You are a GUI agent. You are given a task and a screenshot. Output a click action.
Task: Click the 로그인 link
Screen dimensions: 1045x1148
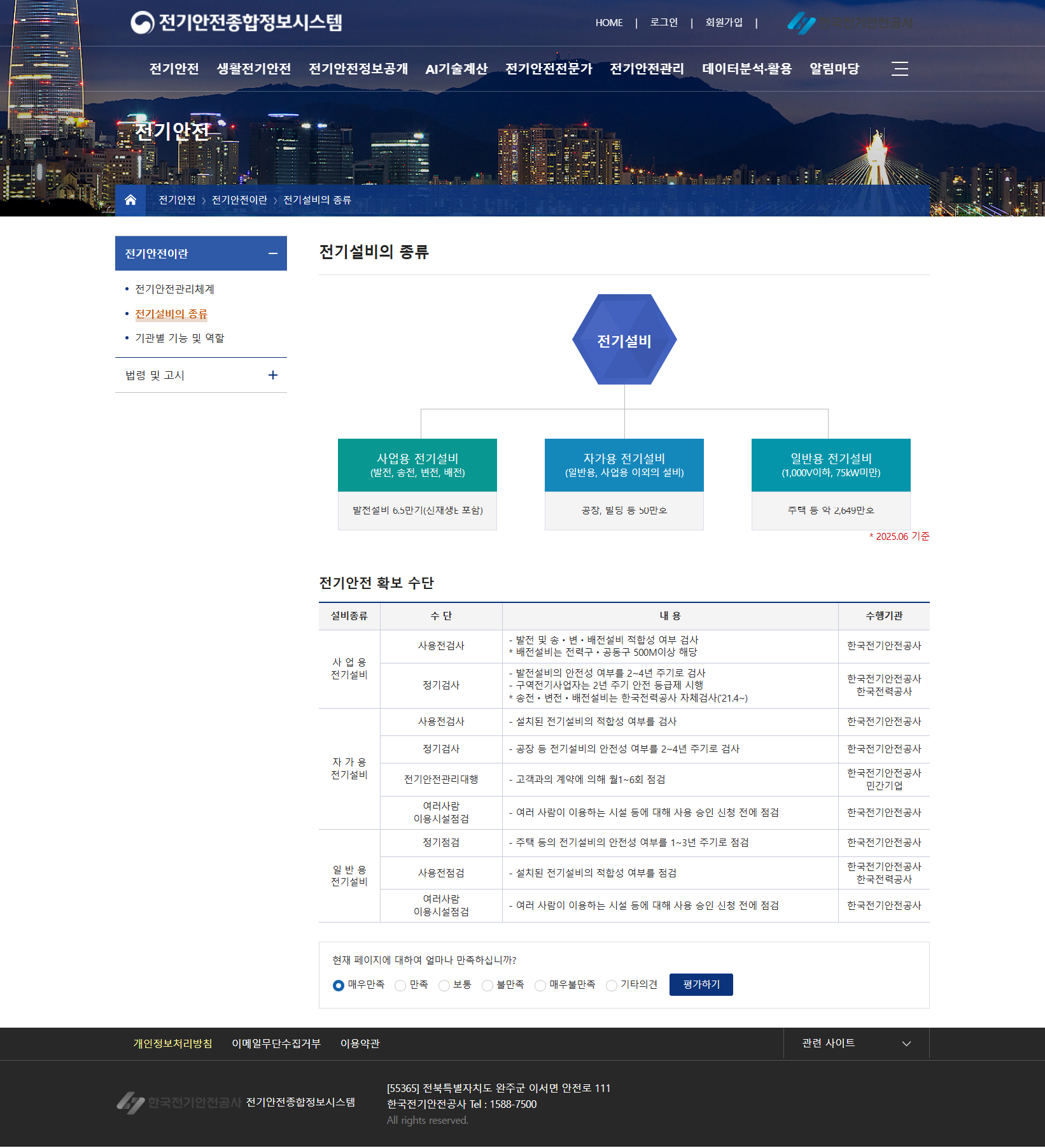click(664, 23)
